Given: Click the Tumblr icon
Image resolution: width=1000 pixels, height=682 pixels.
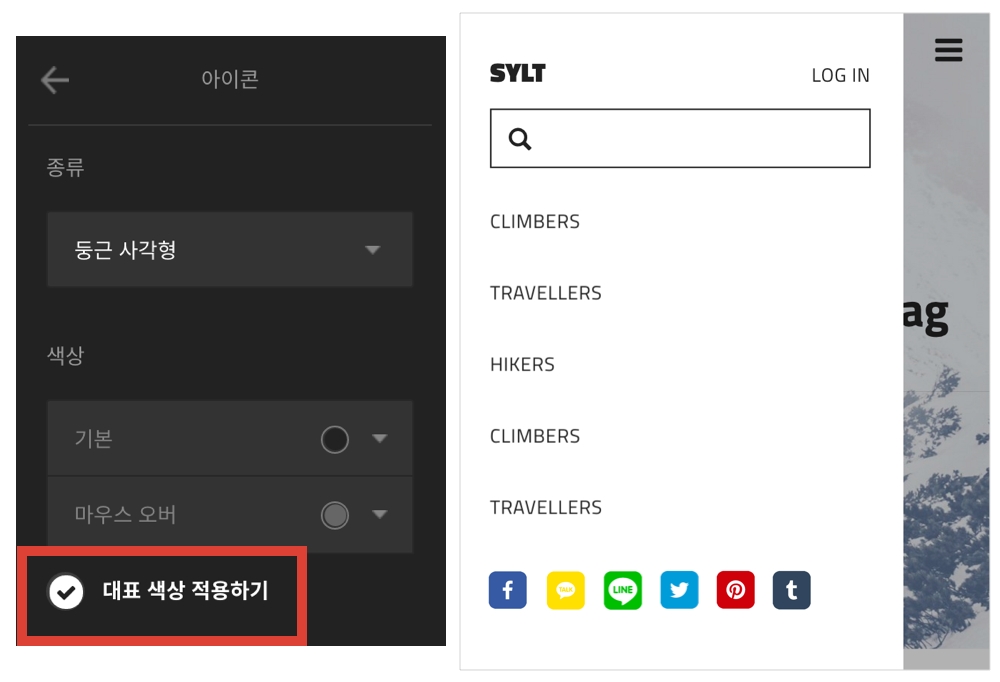Looking at the screenshot, I should [x=791, y=590].
